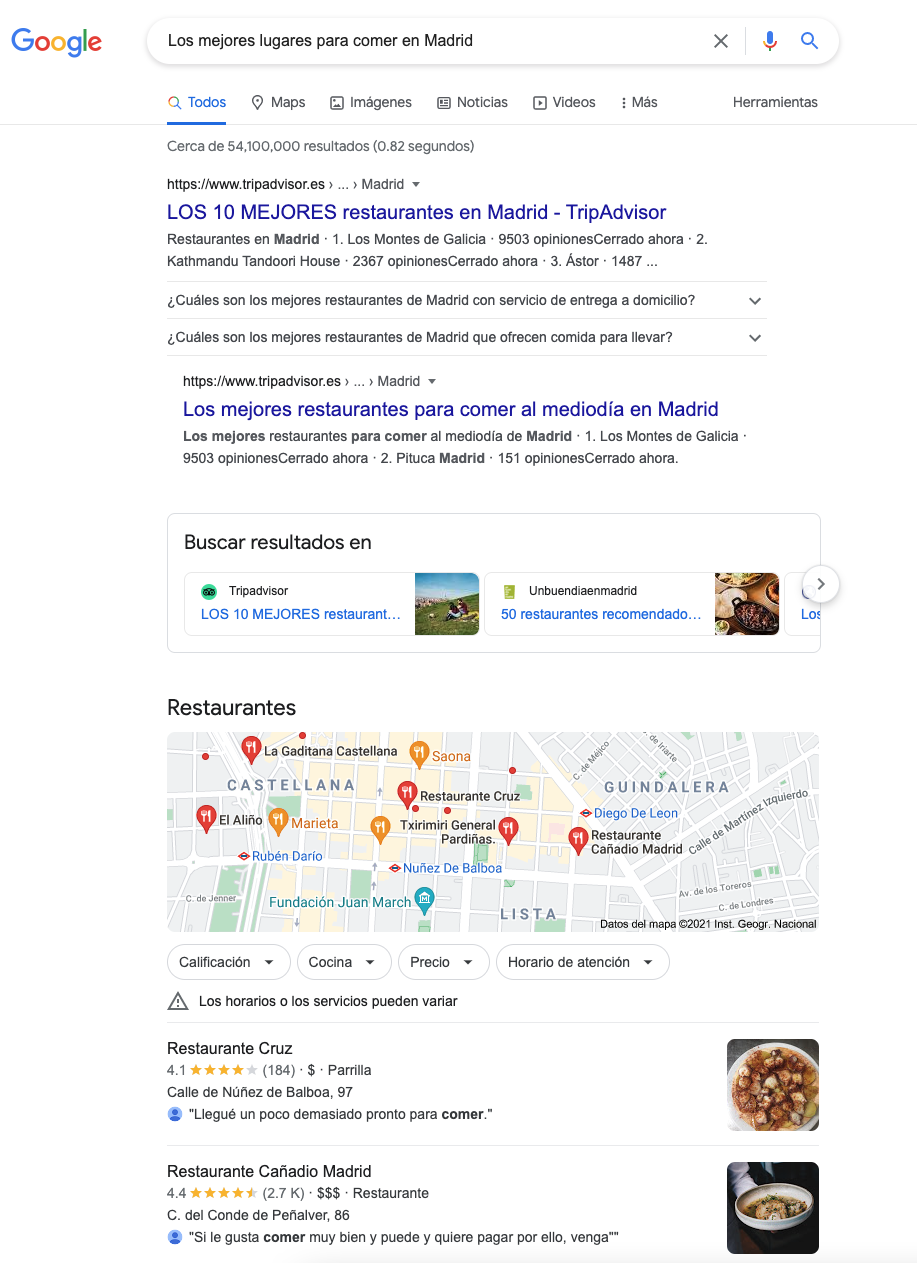The image size is (917, 1263).
Task: Click the Restaurante Cañadio Madrid map pin
Action: (578, 840)
